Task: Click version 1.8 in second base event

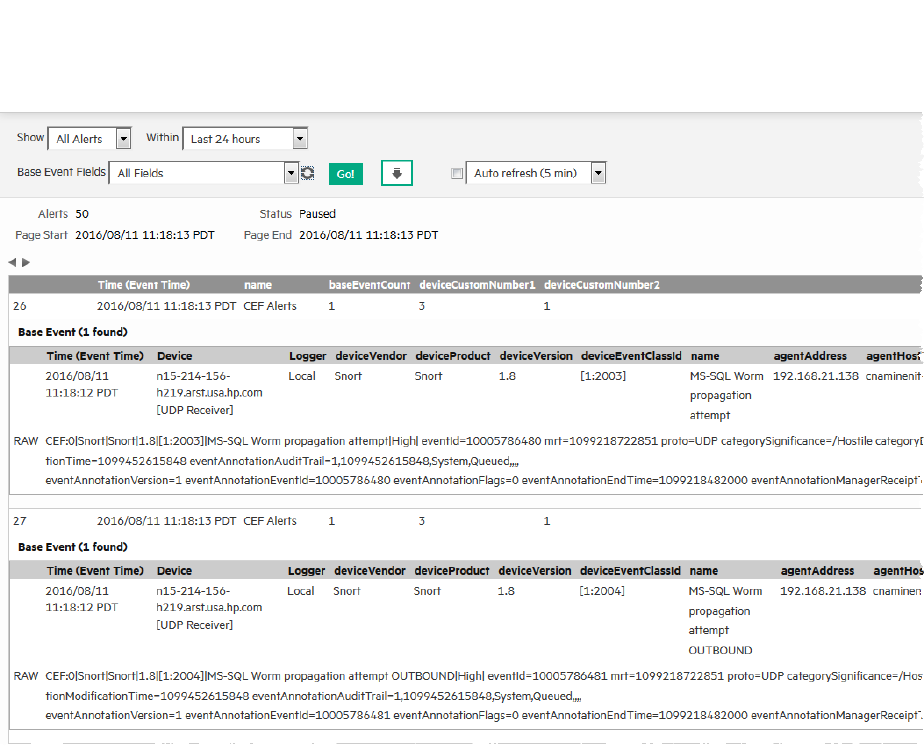Action: click(x=506, y=591)
